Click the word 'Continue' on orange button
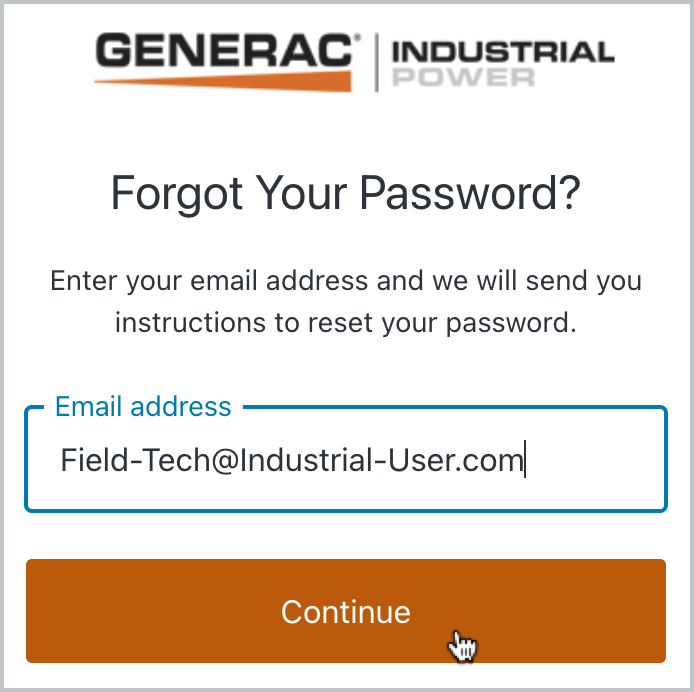Viewport: 694px width, 692px height. point(345,611)
